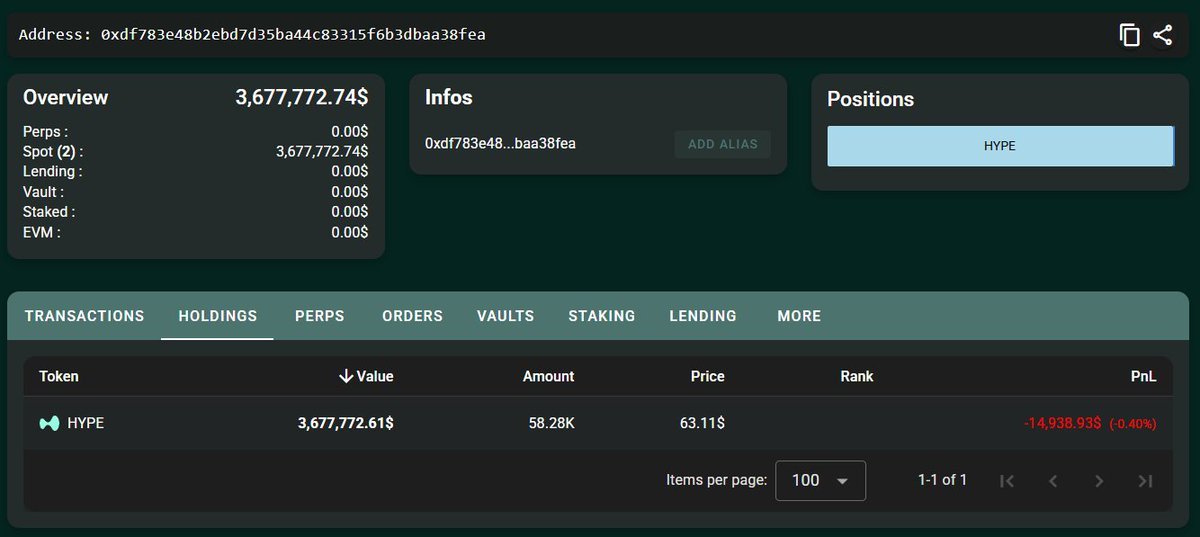1200x537 pixels.
Task: Open the More tab menu
Action: [x=799, y=316]
